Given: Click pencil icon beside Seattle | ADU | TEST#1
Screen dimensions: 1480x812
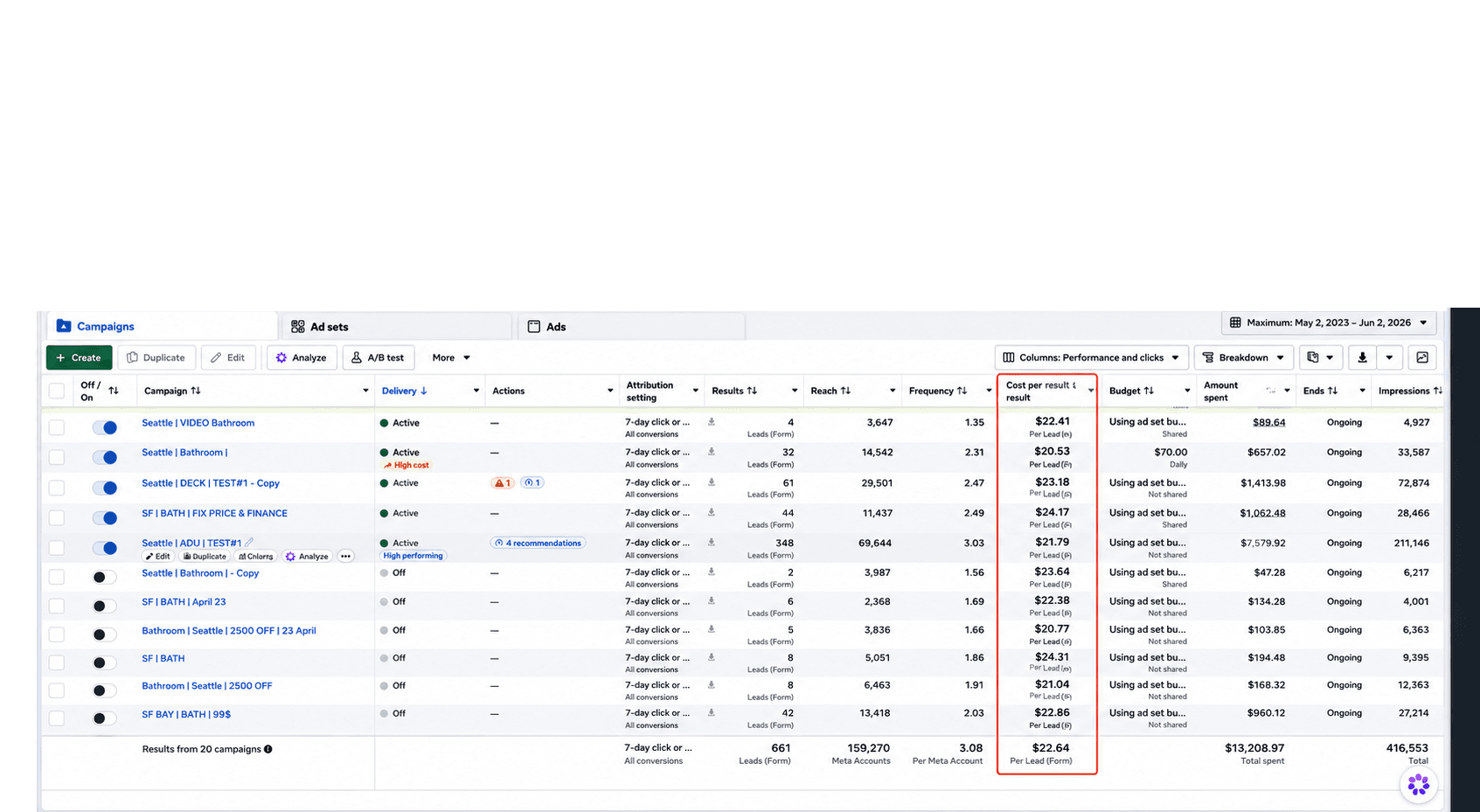Looking at the screenshot, I should (x=249, y=542).
